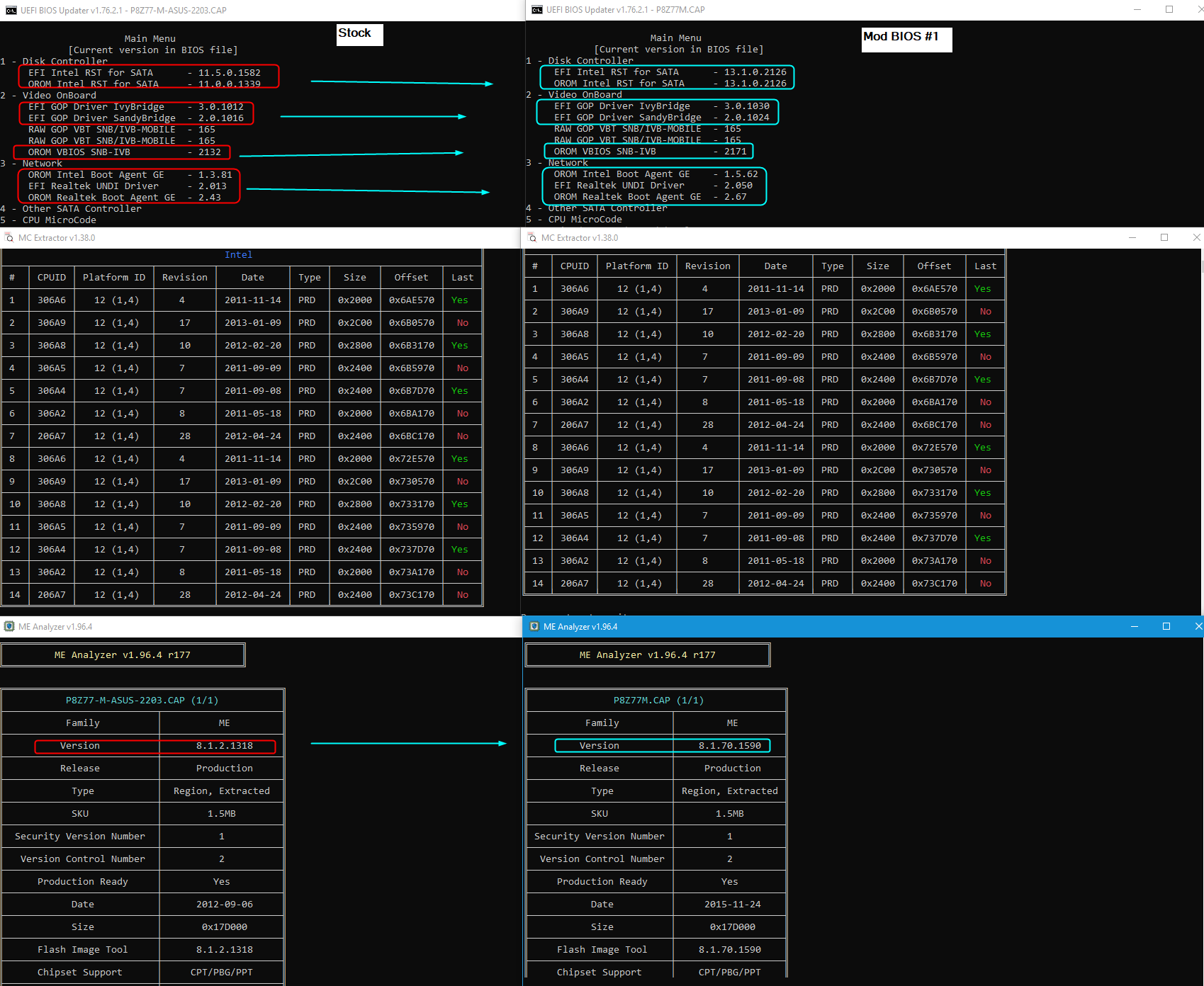Click the ME version value 8.1.2.1318 in the Version row
The image size is (1204, 986).
click(x=225, y=746)
